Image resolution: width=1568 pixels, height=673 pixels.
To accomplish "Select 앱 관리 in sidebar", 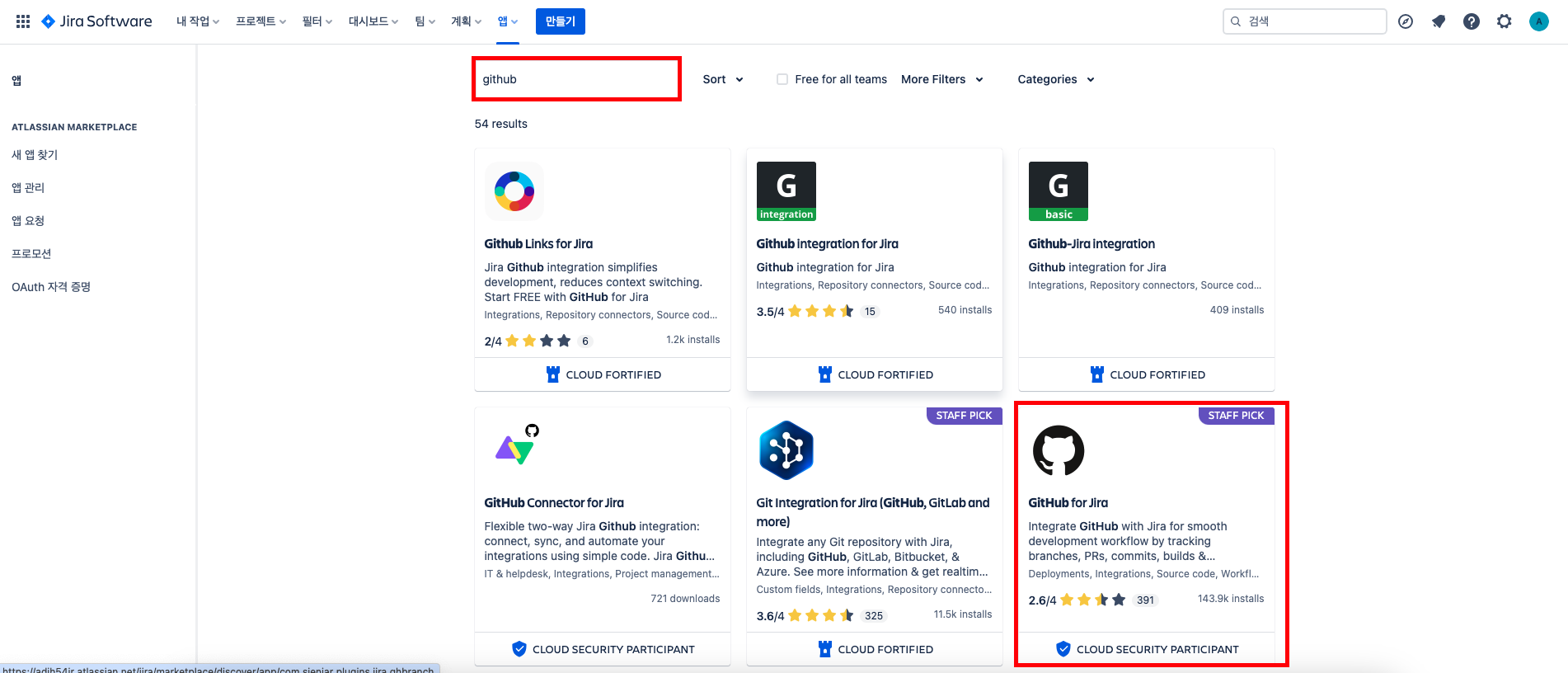I will click(x=28, y=187).
